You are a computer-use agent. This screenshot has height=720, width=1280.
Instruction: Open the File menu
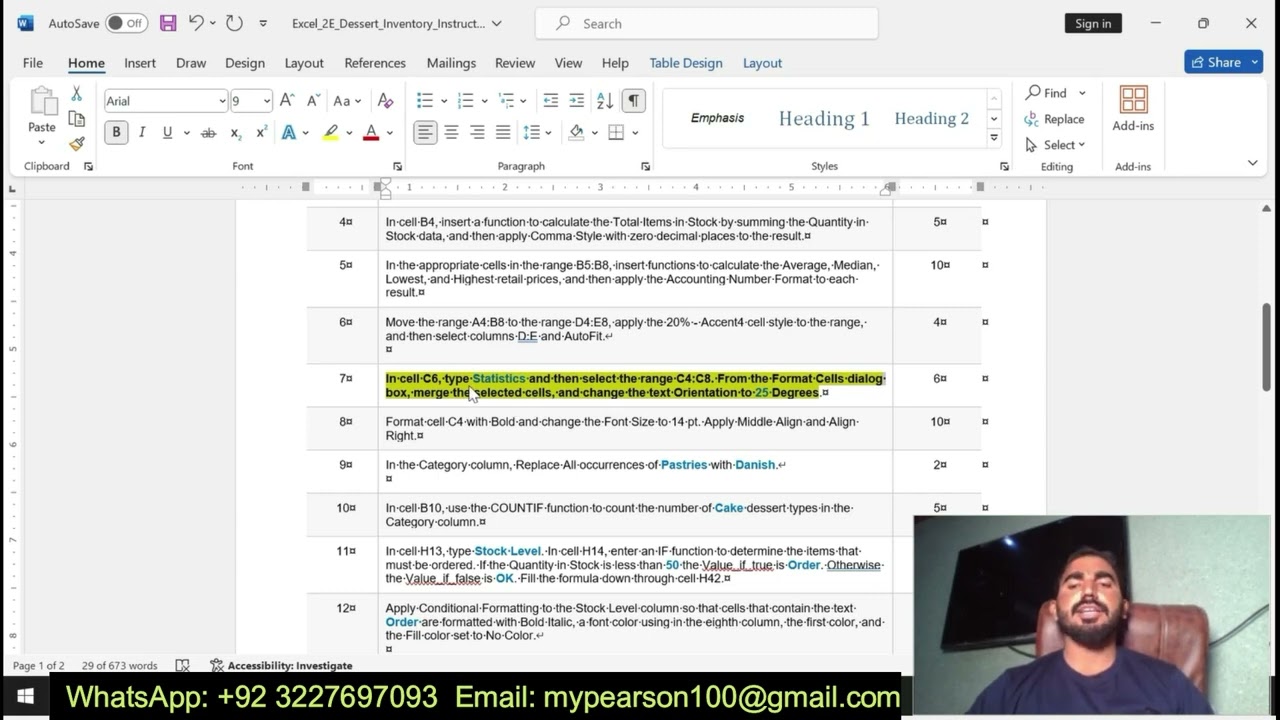pyautogui.click(x=33, y=62)
